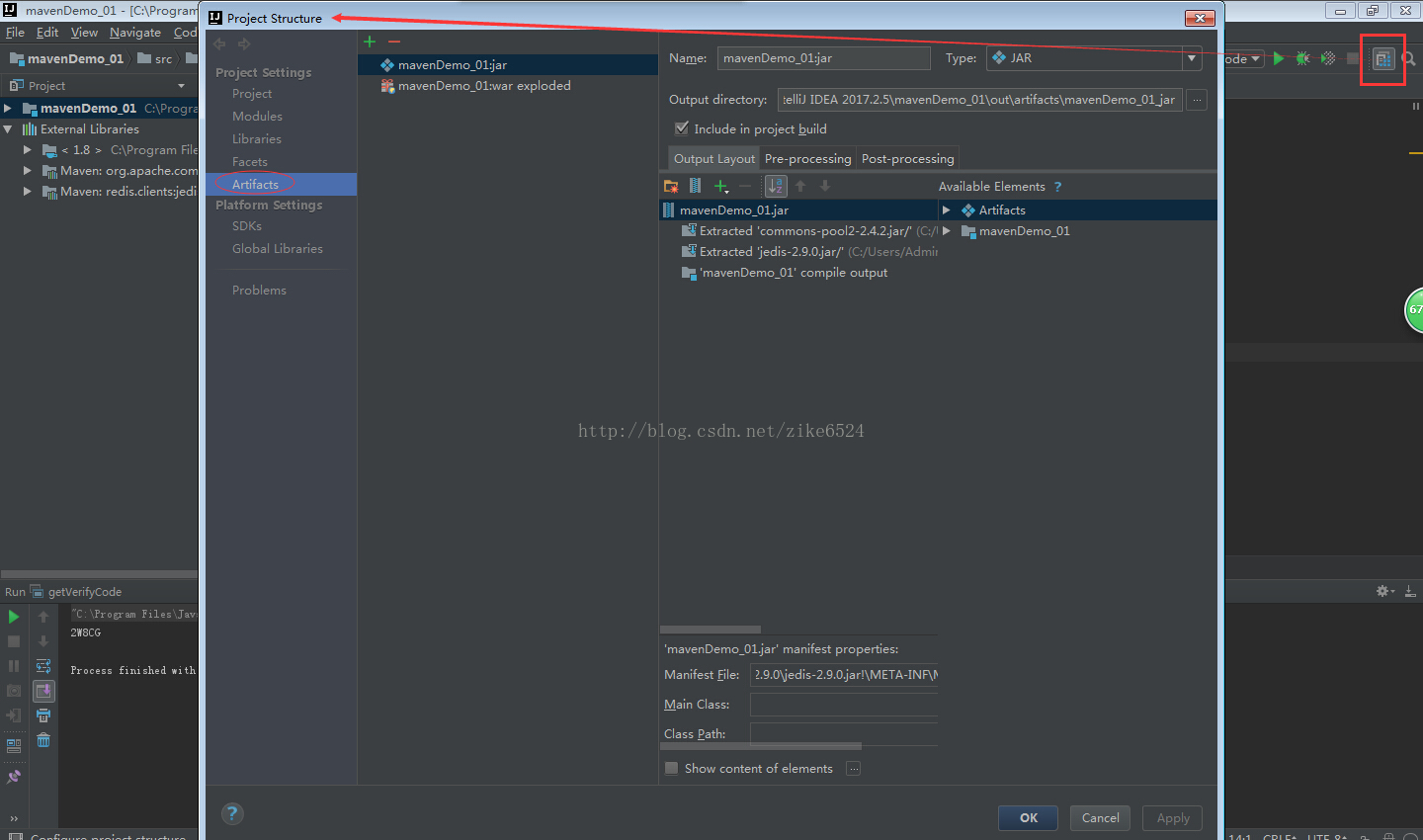Run the configuration from main toolbar
The image size is (1423, 840).
(x=1279, y=58)
